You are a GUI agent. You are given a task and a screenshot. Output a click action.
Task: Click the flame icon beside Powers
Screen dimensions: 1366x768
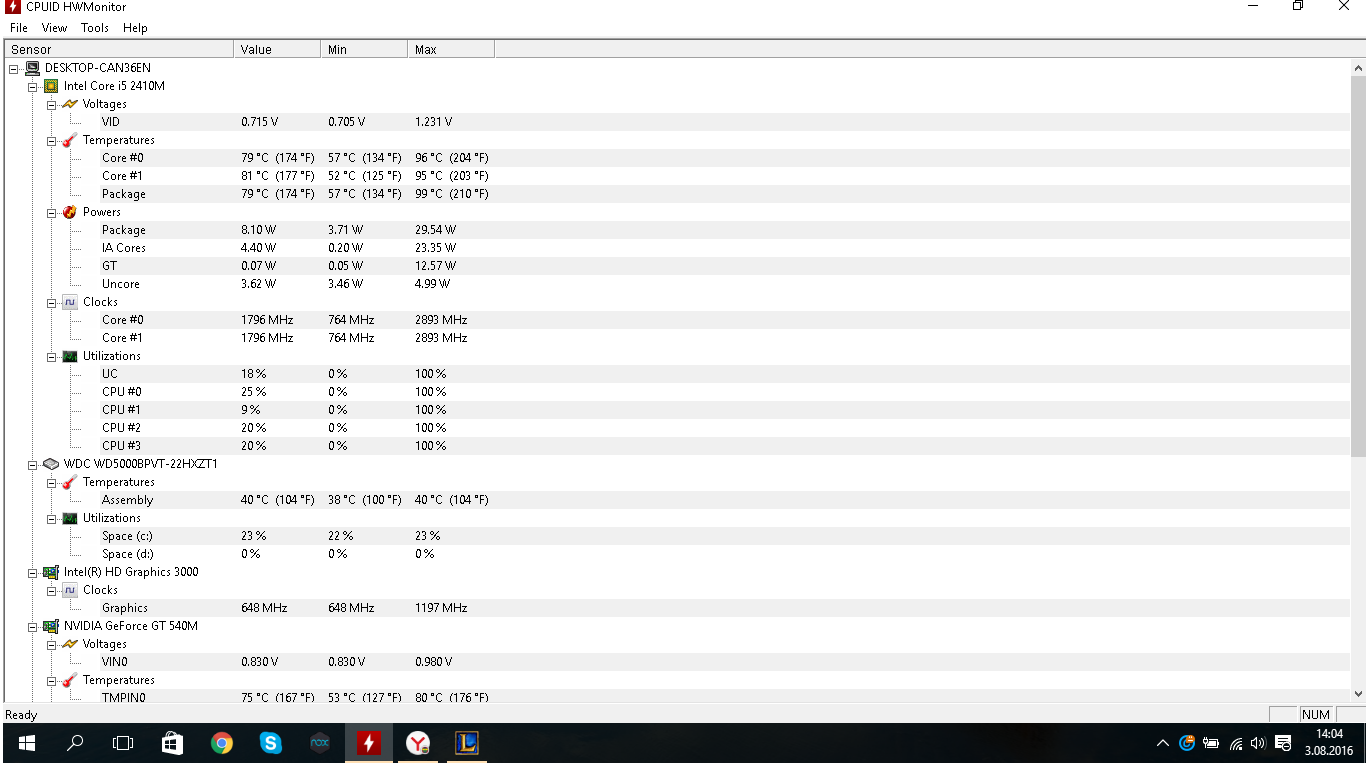[70, 212]
